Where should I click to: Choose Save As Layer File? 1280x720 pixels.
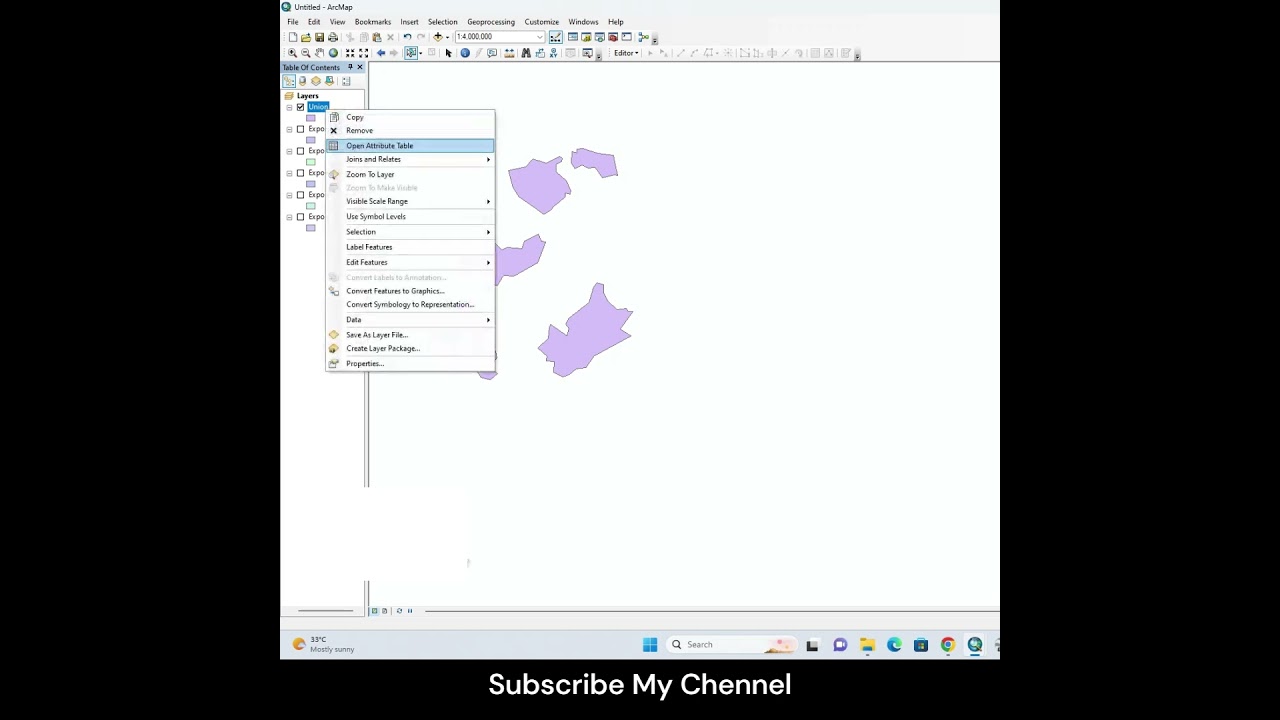pos(410,335)
